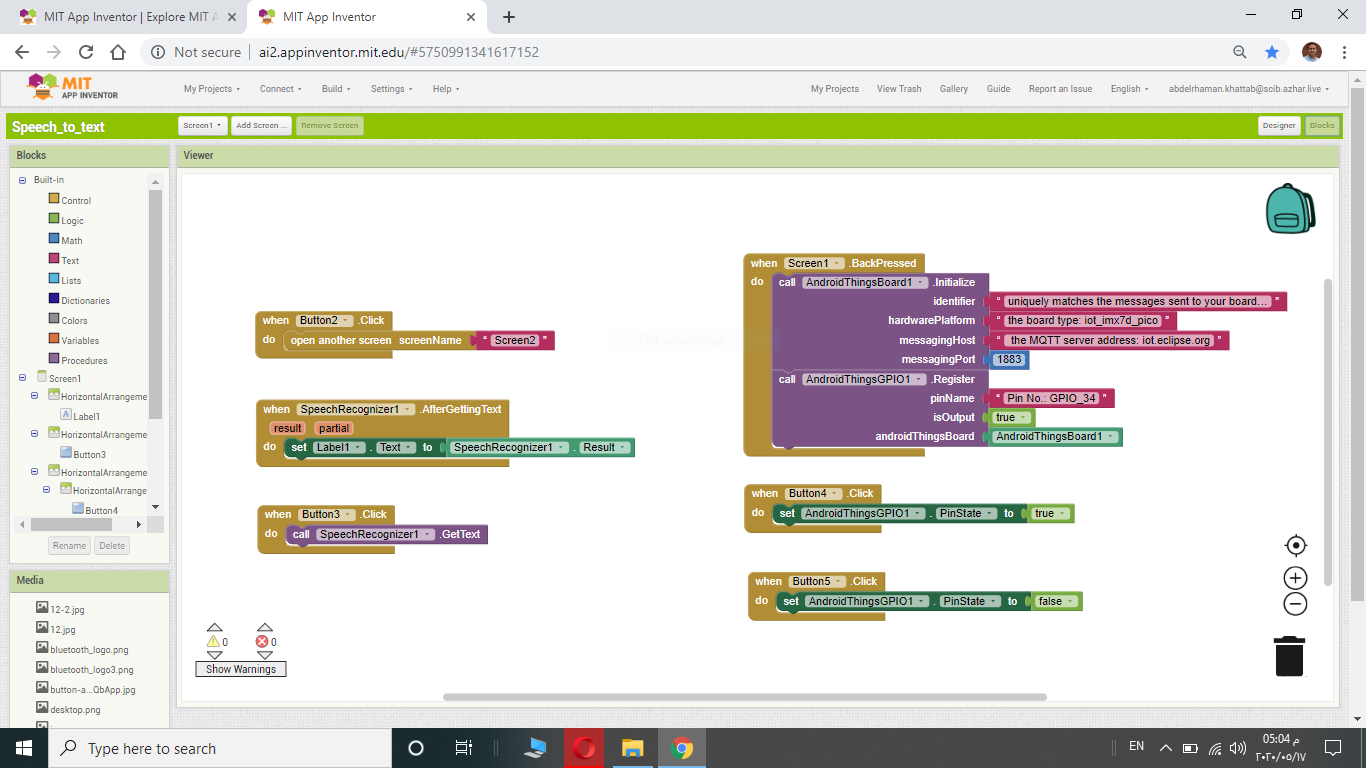Image resolution: width=1366 pixels, height=768 pixels.
Task: Reload the App Inventor page
Action: (86, 52)
